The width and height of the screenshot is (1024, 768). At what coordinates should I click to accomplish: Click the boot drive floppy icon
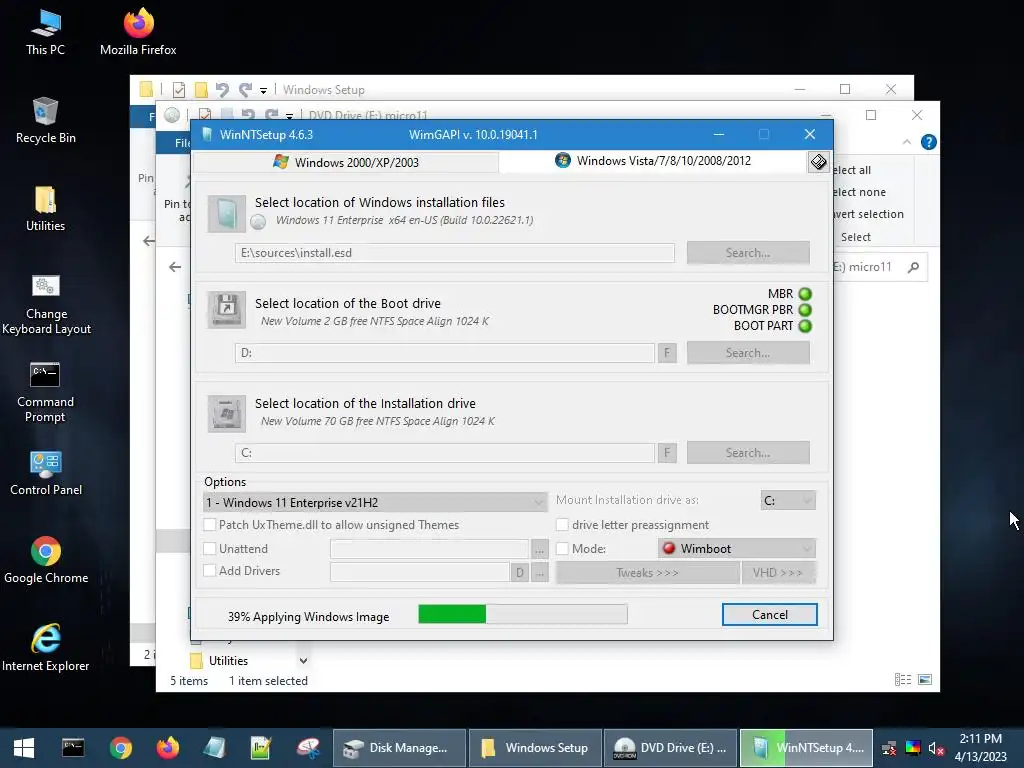click(x=227, y=310)
